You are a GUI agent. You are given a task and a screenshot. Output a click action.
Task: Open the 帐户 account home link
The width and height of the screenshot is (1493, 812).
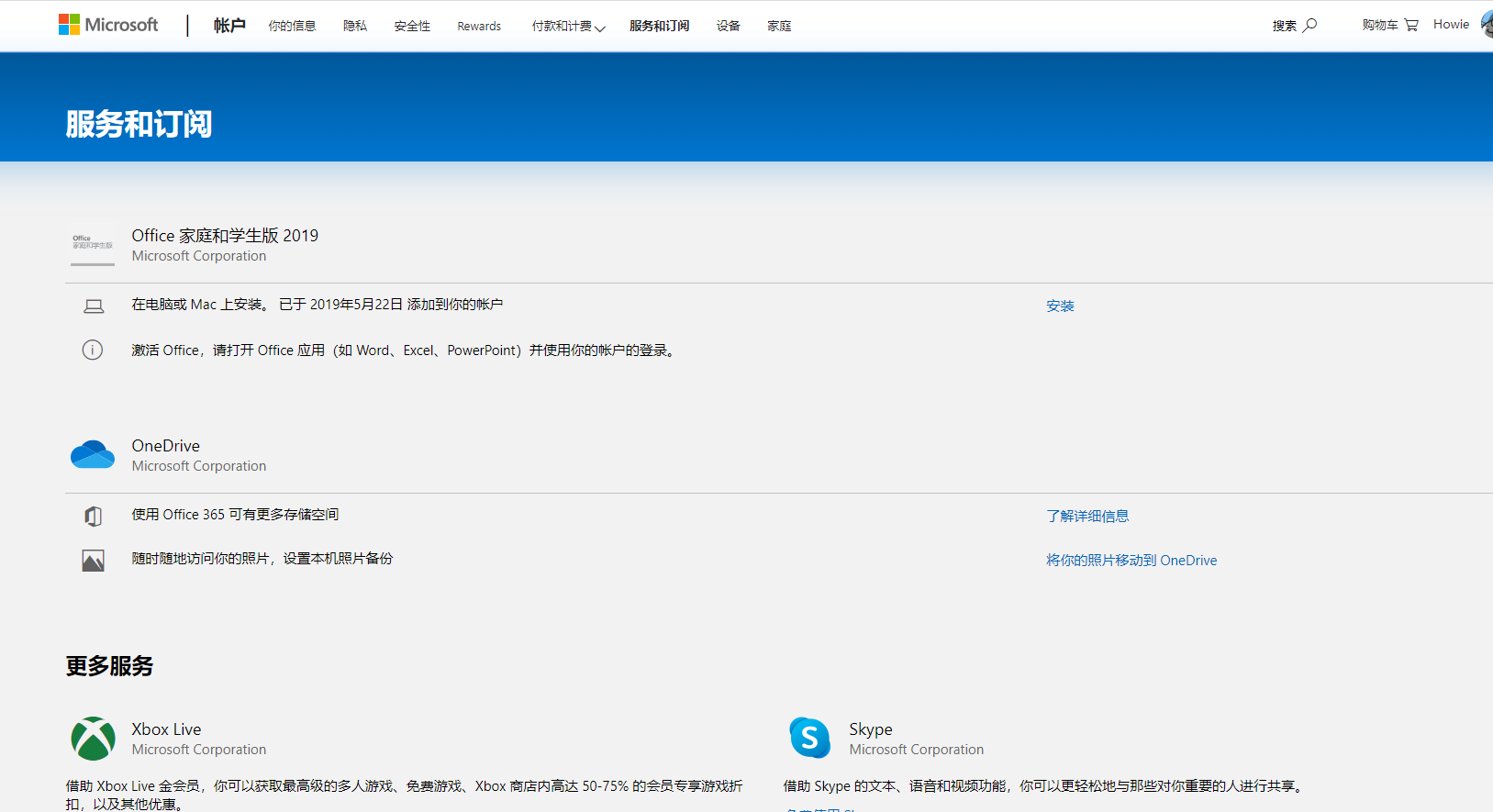pos(229,26)
